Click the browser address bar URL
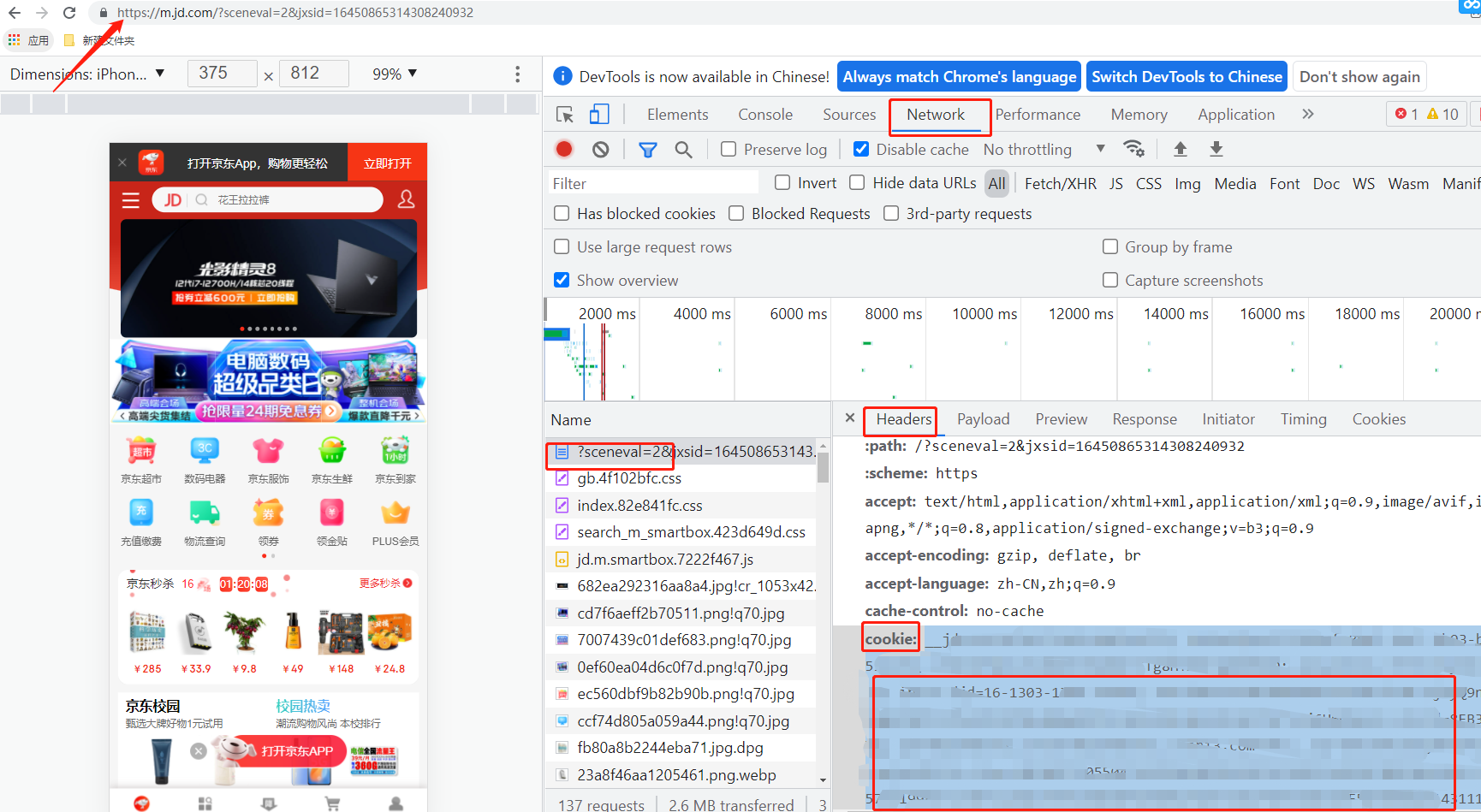This screenshot has width=1481, height=812. pos(294,13)
